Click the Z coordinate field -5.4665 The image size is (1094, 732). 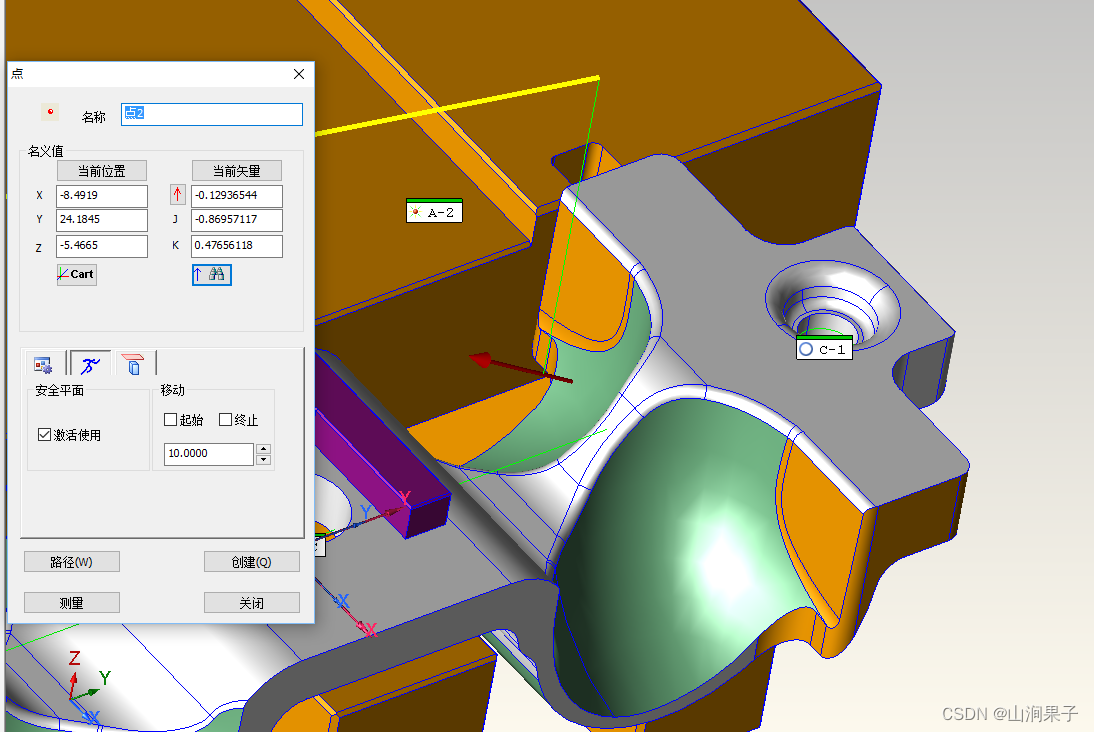pos(102,246)
